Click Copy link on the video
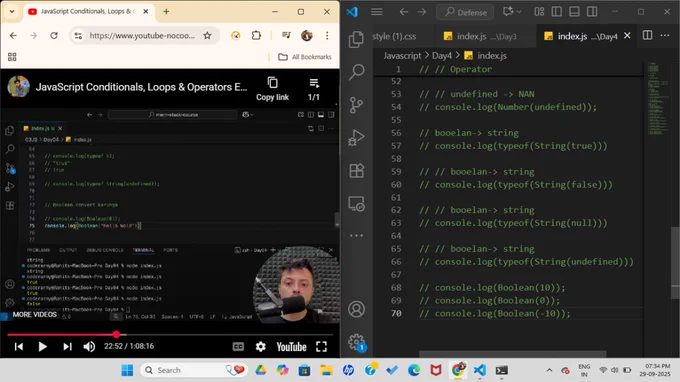The width and height of the screenshot is (680, 382). click(272, 89)
